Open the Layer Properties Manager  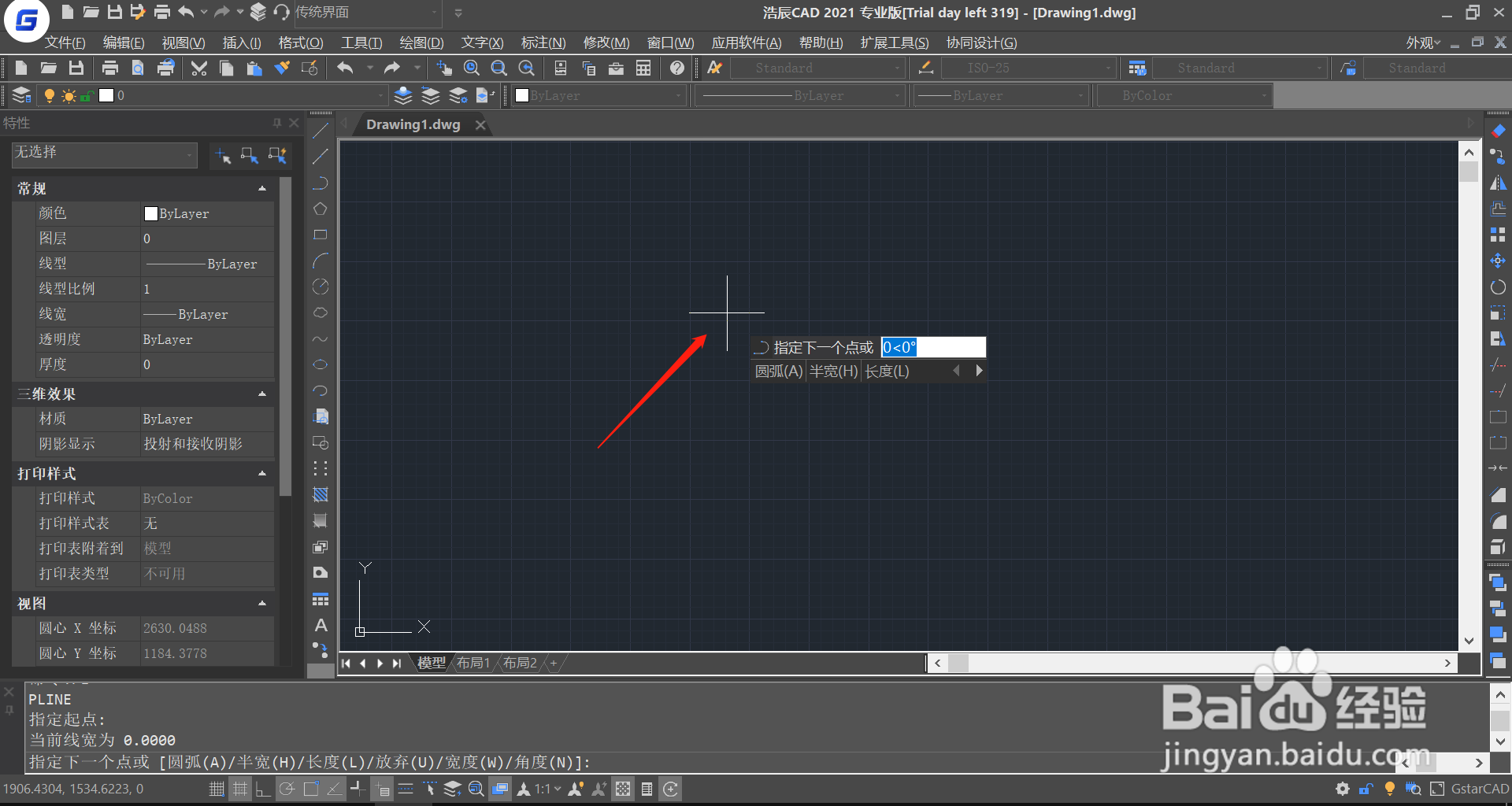click(21, 95)
